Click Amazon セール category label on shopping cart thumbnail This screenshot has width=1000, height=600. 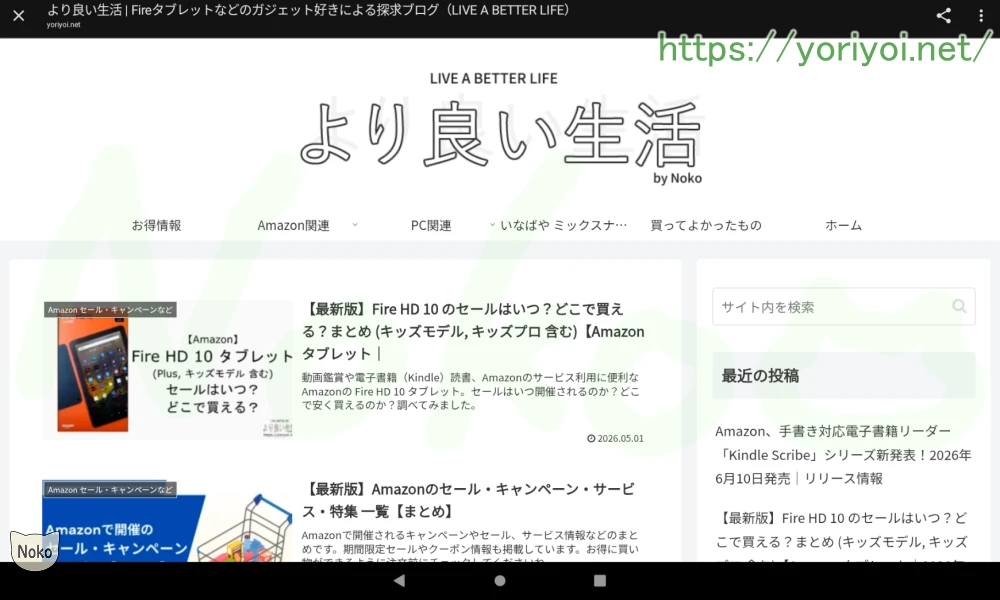tap(110, 490)
